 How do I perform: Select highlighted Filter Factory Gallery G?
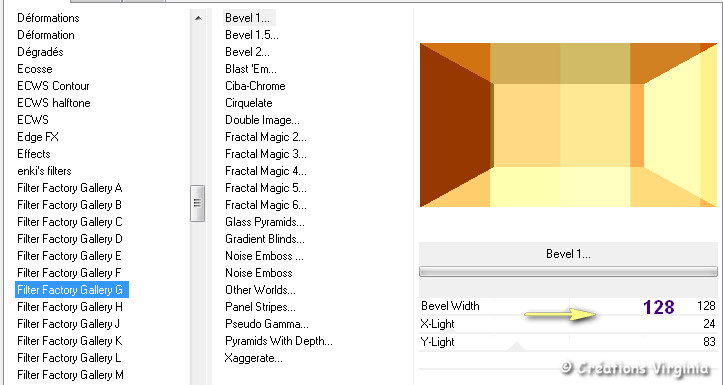point(71,290)
